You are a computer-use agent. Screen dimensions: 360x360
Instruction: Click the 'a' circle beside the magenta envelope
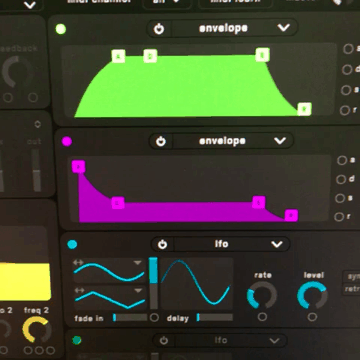[342, 161]
